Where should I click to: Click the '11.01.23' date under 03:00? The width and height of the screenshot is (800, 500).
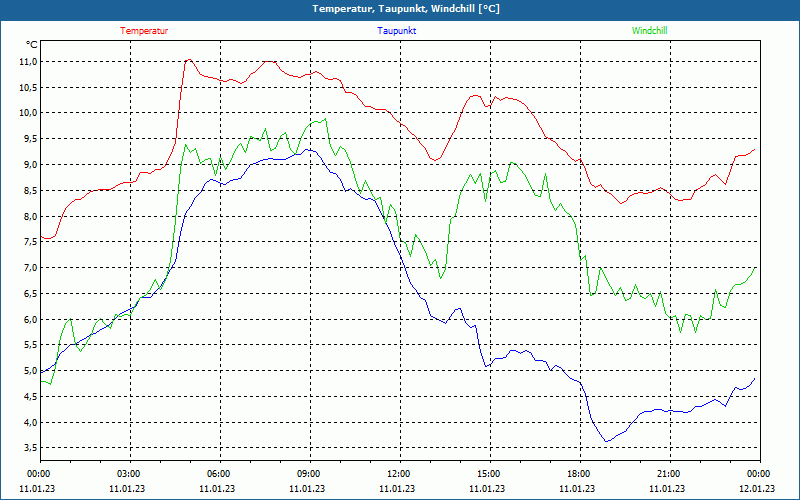coord(127,488)
